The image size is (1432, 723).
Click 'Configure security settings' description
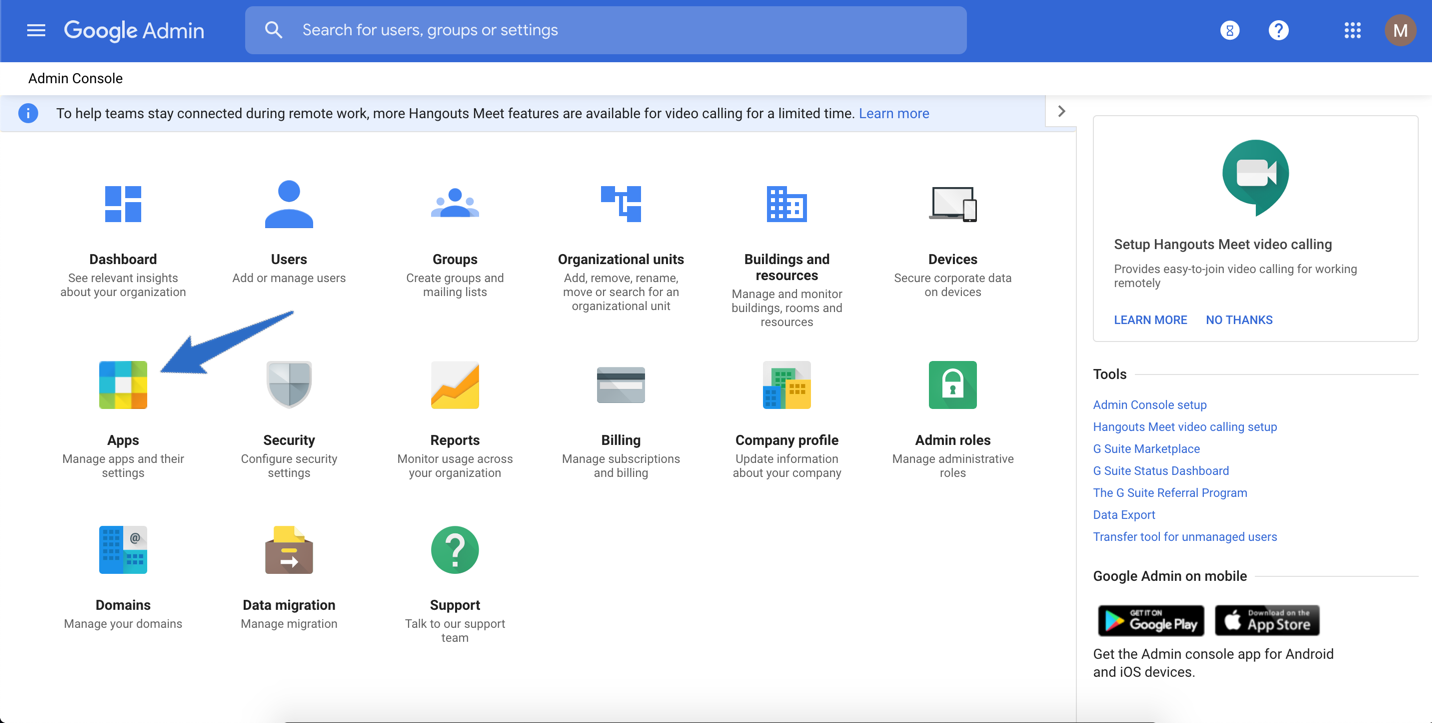click(289, 466)
